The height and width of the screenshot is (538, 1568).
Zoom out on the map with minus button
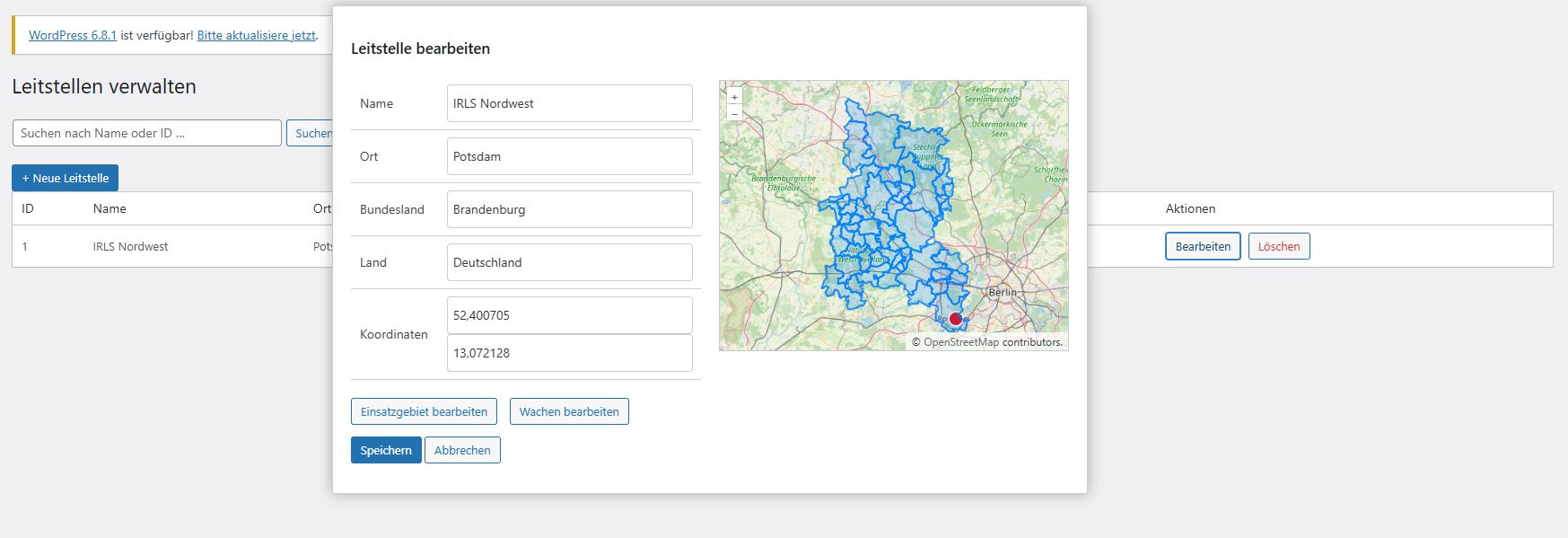point(734,112)
